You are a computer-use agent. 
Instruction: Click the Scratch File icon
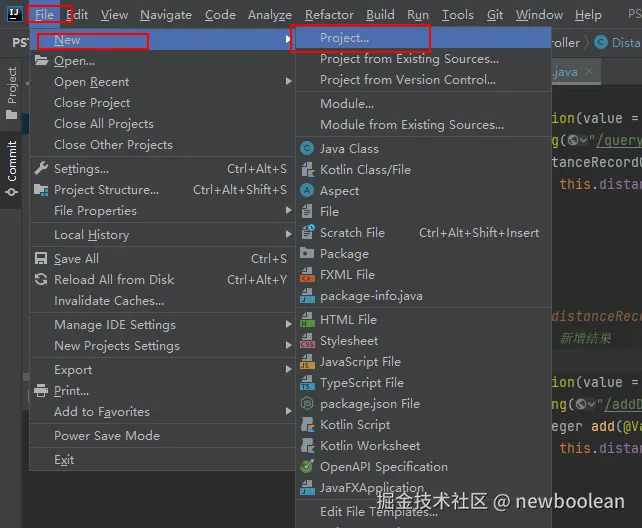(x=308, y=232)
